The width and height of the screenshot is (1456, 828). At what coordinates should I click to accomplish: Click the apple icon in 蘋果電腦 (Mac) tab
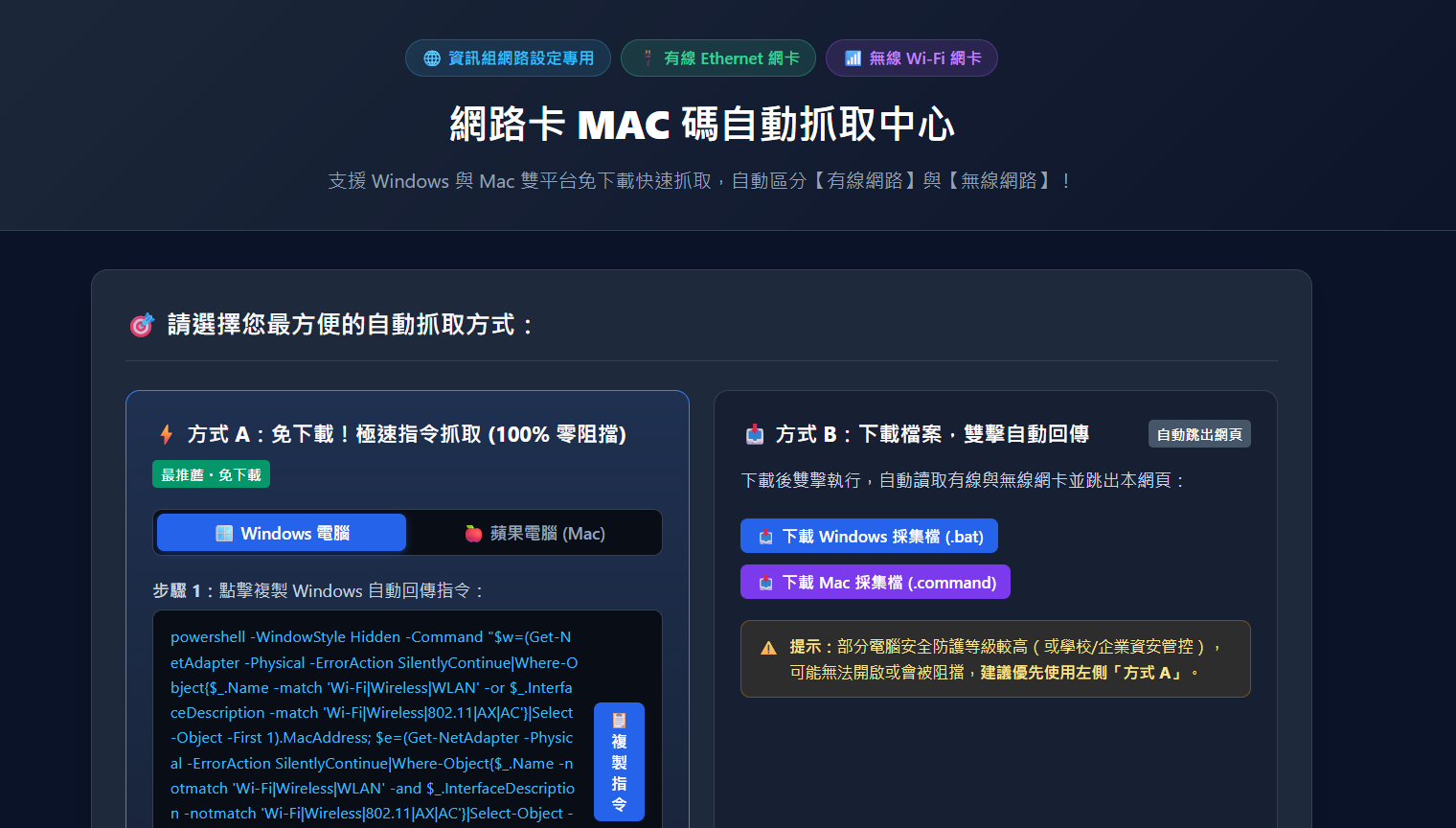click(x=473, y=534)
